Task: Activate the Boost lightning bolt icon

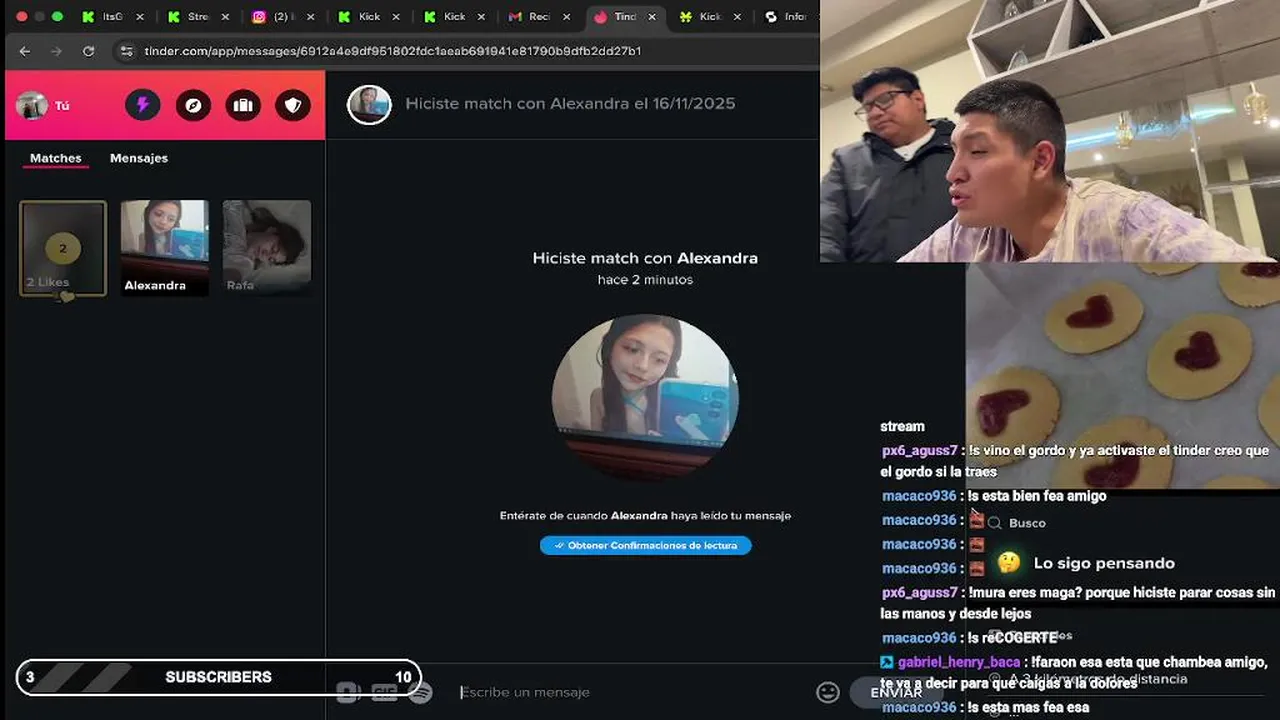Action: coord(142,105)
